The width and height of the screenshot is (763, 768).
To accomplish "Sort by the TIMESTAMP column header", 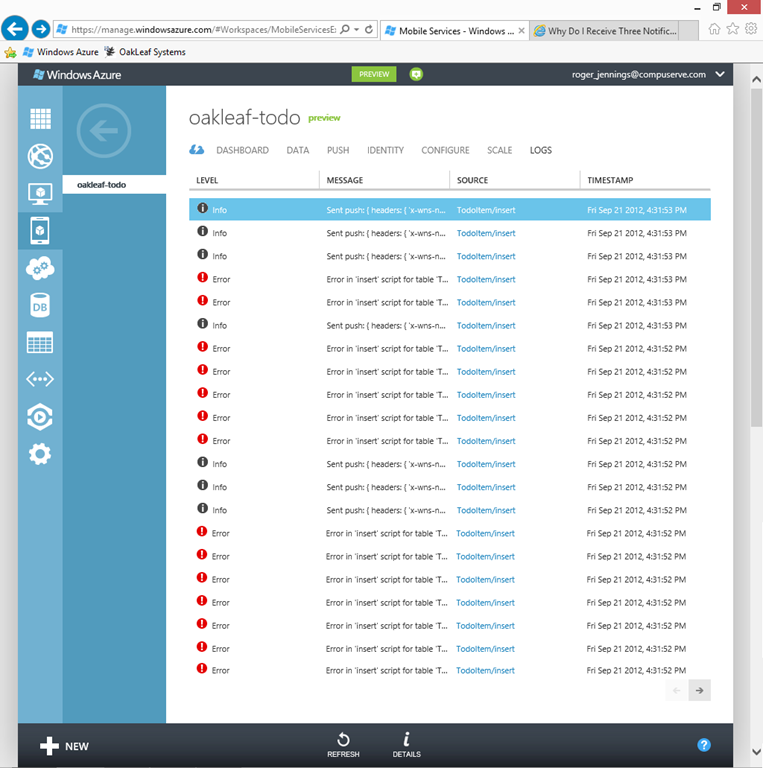I will coord(610,180).
